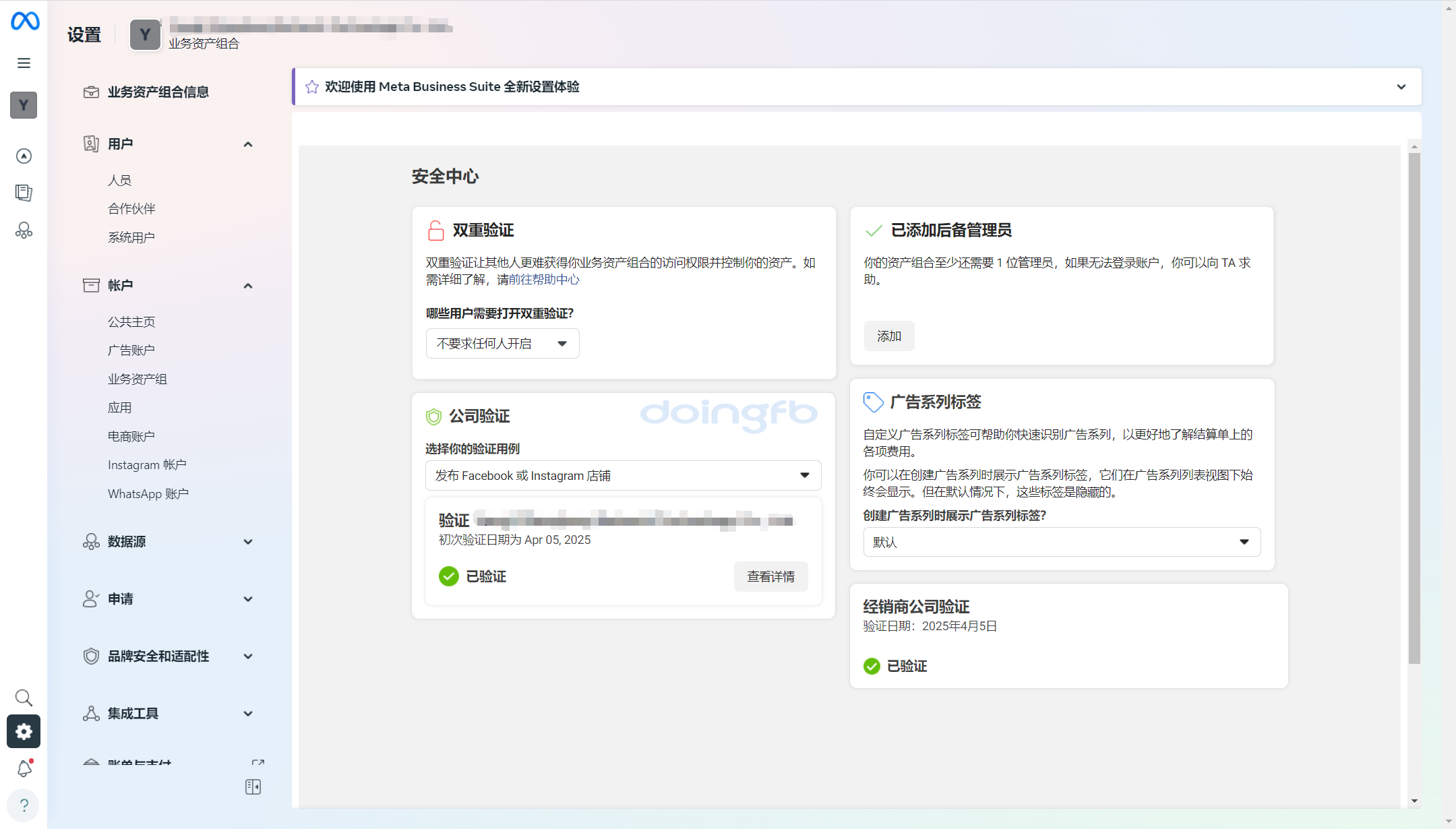
Task: Expand the welcome banner chevron
Action: pyautogui.click(x=1401, y=87)
